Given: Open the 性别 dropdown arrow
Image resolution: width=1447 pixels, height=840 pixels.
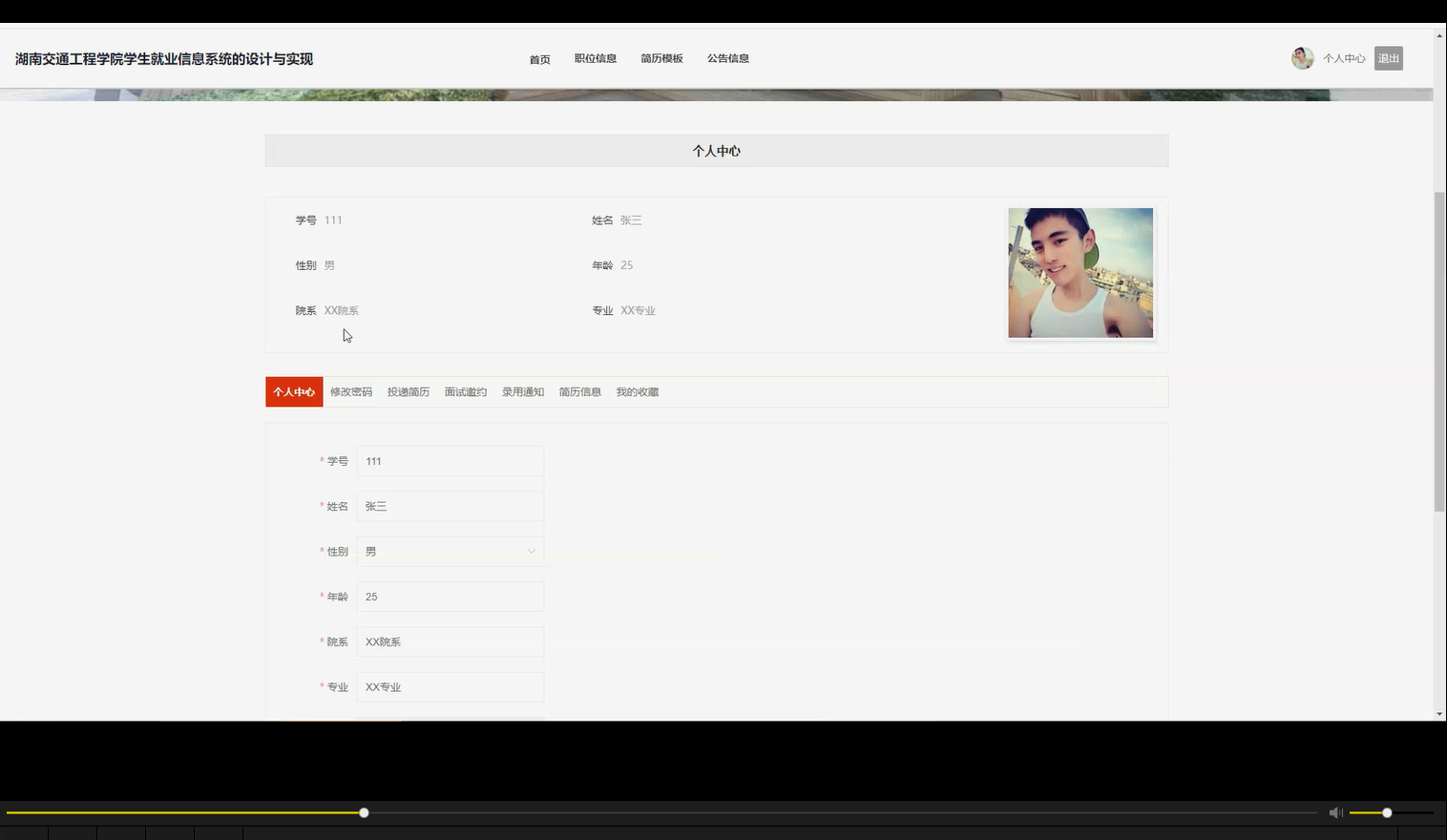Looking at the screenshot, I should click(532, 551).
